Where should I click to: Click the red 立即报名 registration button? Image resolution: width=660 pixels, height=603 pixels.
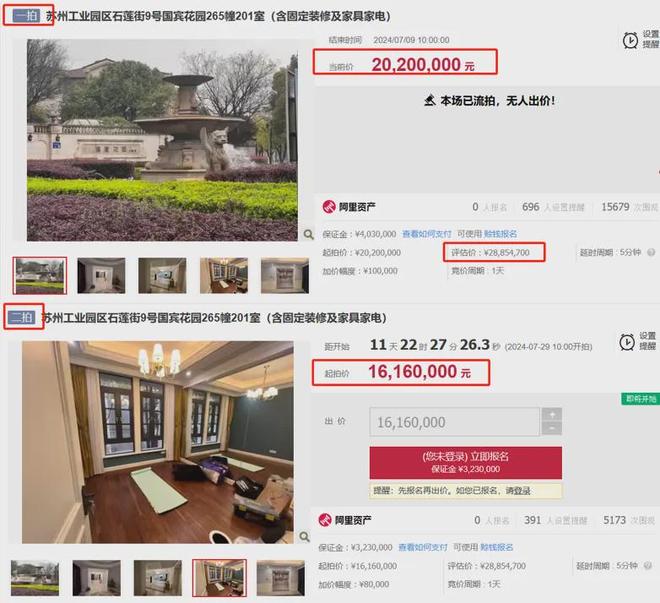[x=466, y=462]
